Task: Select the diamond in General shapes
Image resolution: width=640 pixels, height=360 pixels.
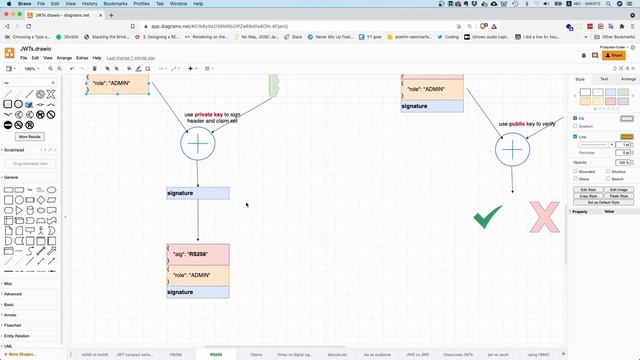Action: pyautogui.click(x=41, y=200)
